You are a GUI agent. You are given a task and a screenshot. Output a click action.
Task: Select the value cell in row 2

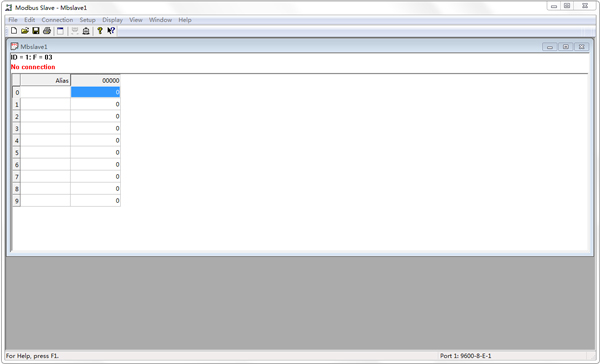point(95,116)
